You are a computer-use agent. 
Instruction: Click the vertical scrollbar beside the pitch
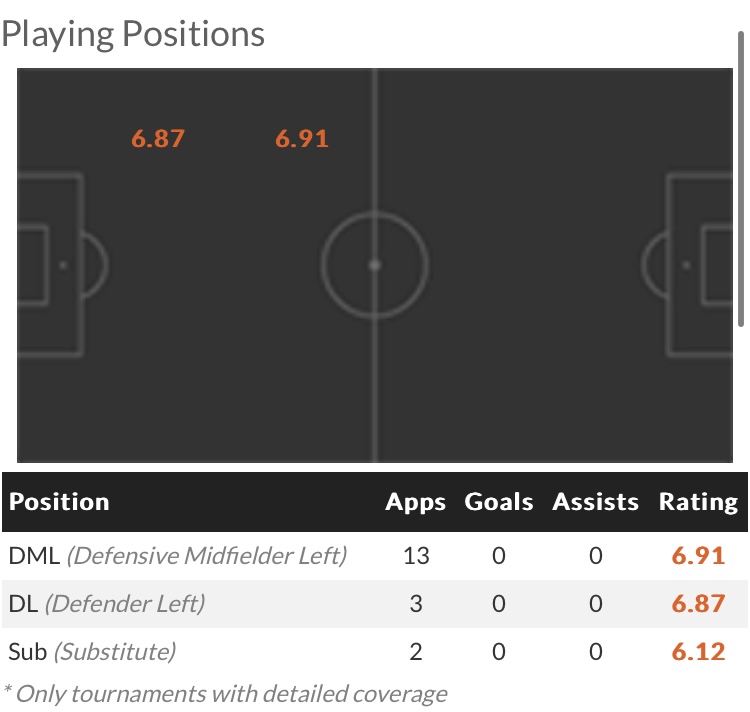pyautogui.click(x=741, y=179)
